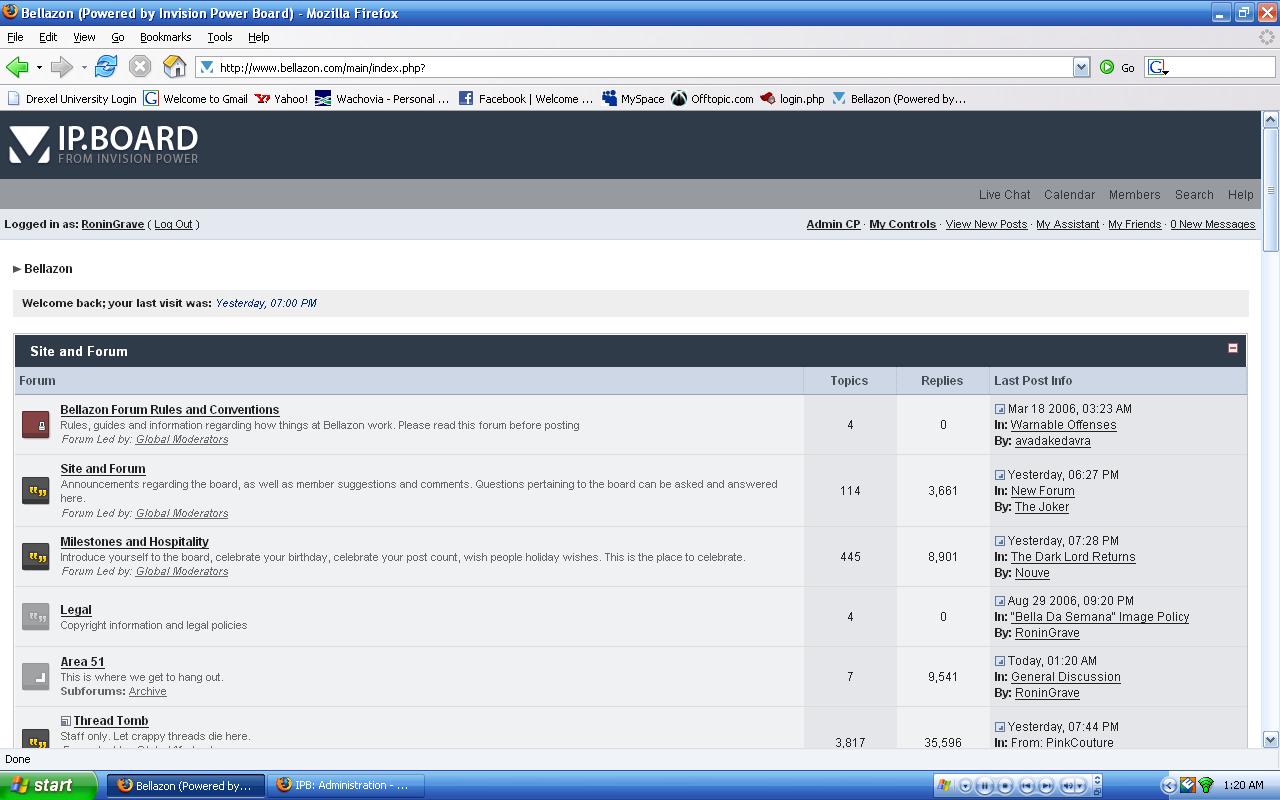Viewport: 1280px width, 800px height.
Task: Open the Back button history dropdown
Action: click(39, 68)
